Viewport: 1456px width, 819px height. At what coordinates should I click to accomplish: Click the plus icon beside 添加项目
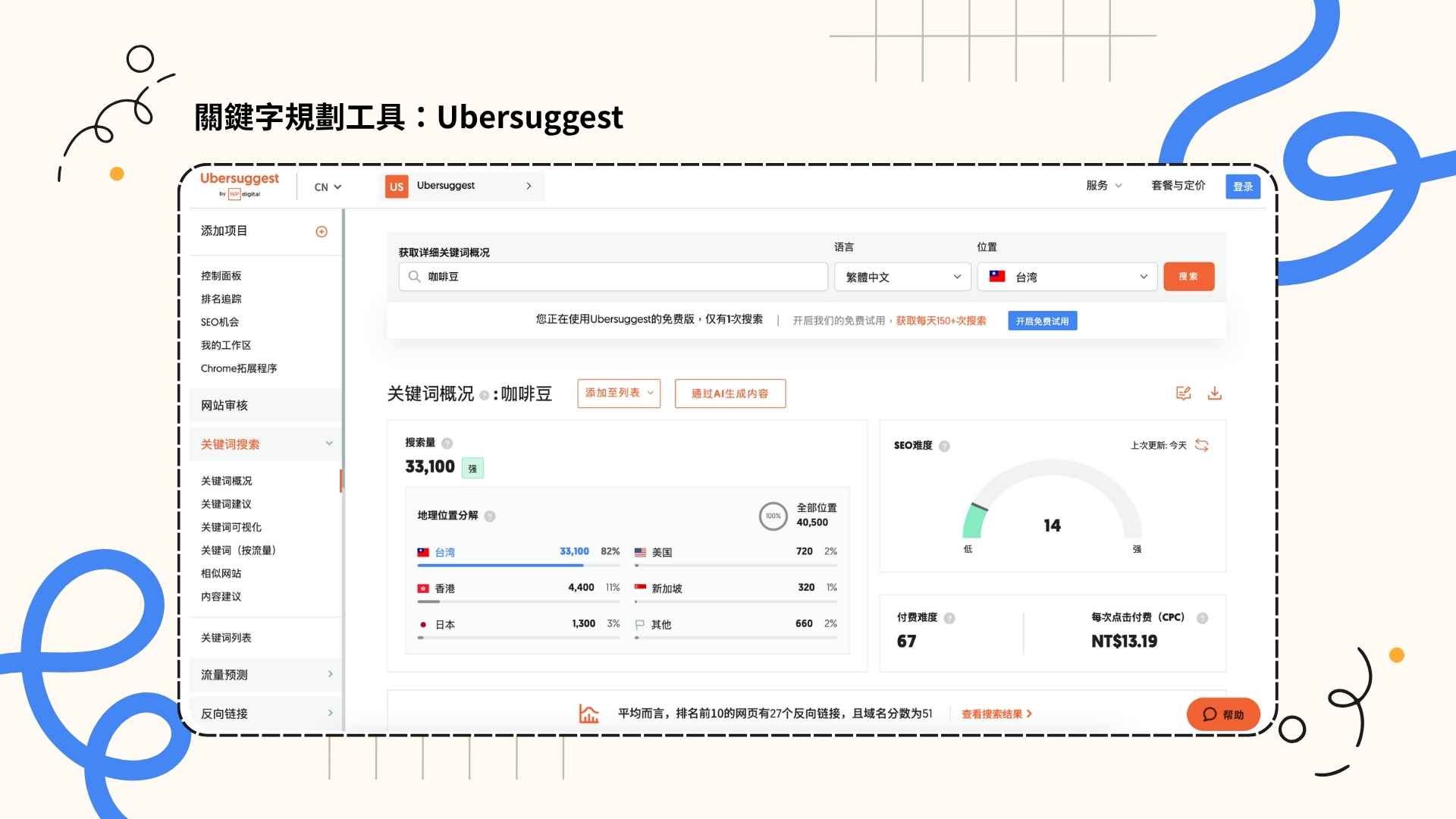(x=322, y=231)
